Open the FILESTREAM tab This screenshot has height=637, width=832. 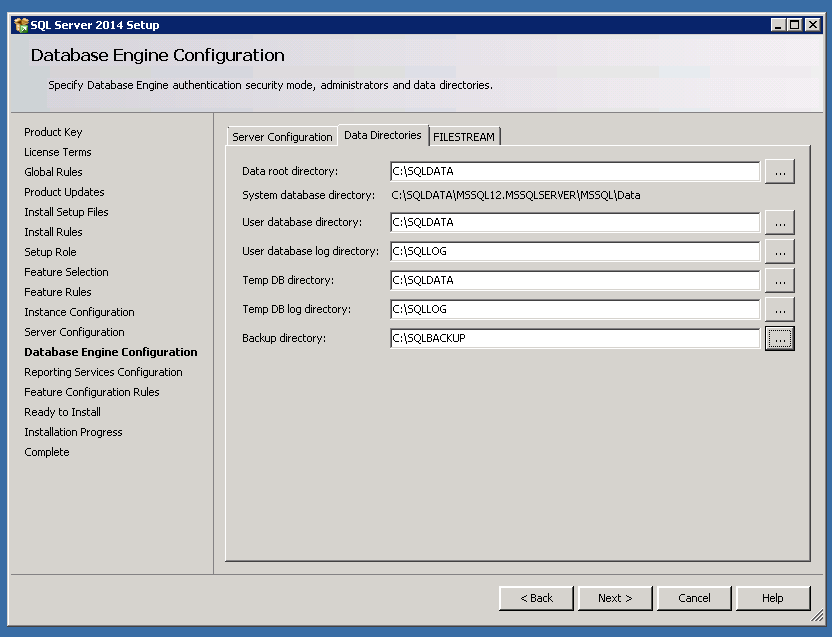(x=464, y=137)
